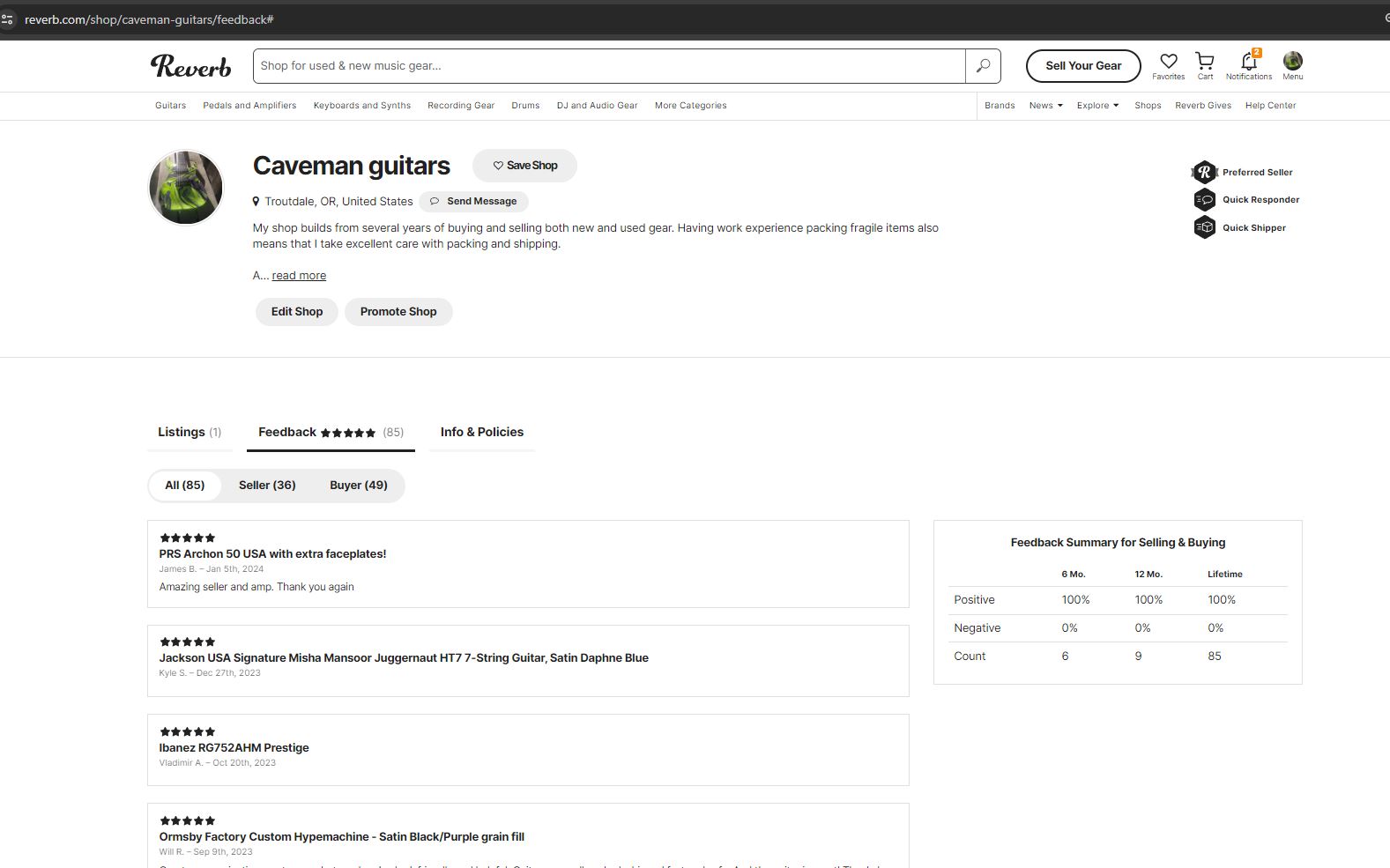
Task: Open Favorites heart icon
Action: coord(1168,62)
